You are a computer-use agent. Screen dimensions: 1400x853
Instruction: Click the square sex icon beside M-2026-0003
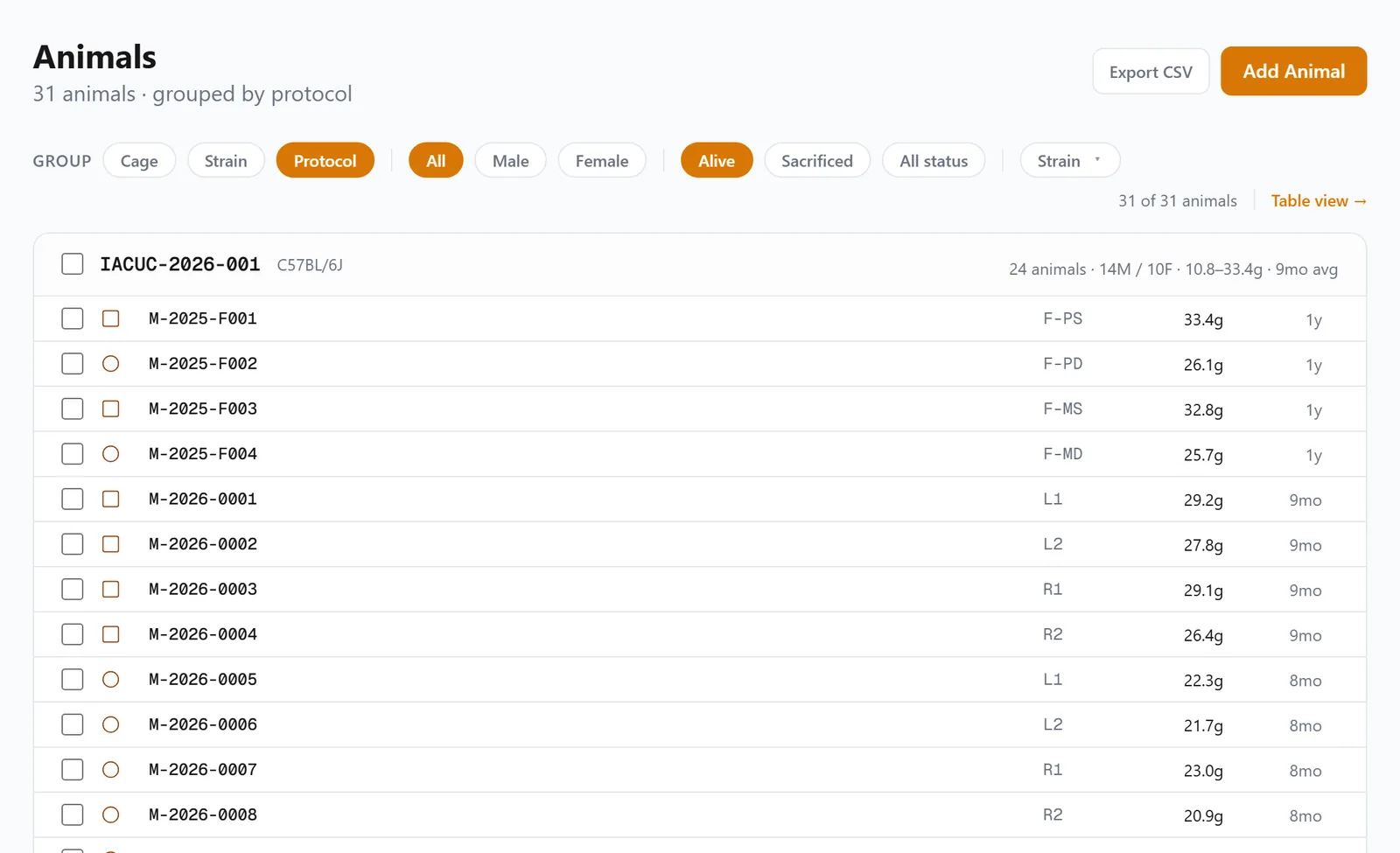[110, 590]
